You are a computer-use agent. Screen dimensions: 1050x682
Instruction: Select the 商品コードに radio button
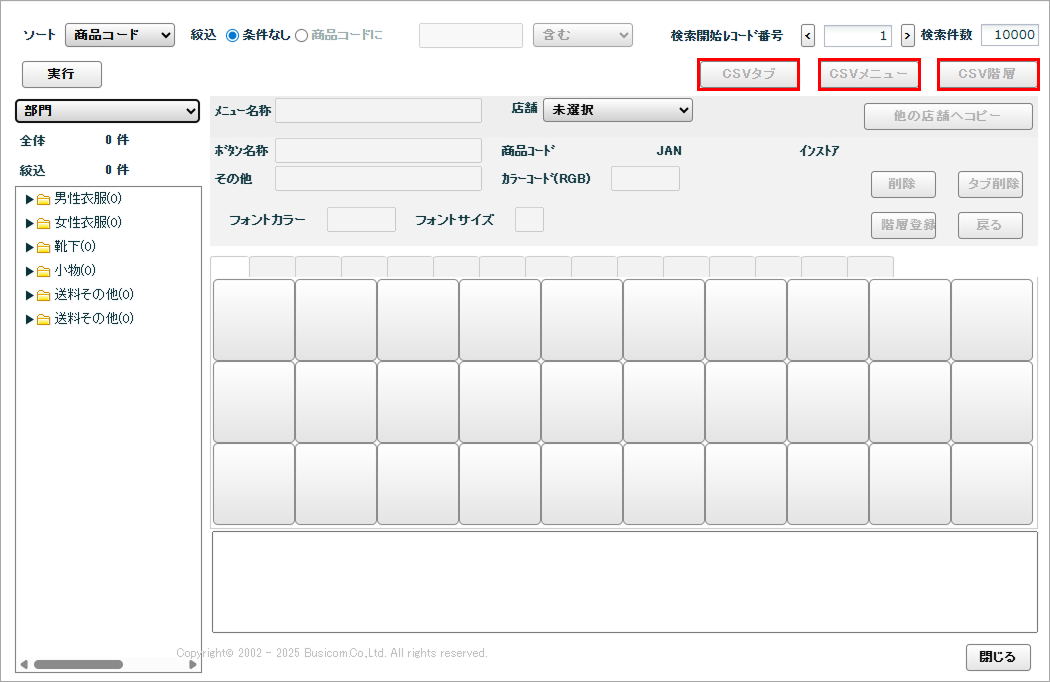301,36
